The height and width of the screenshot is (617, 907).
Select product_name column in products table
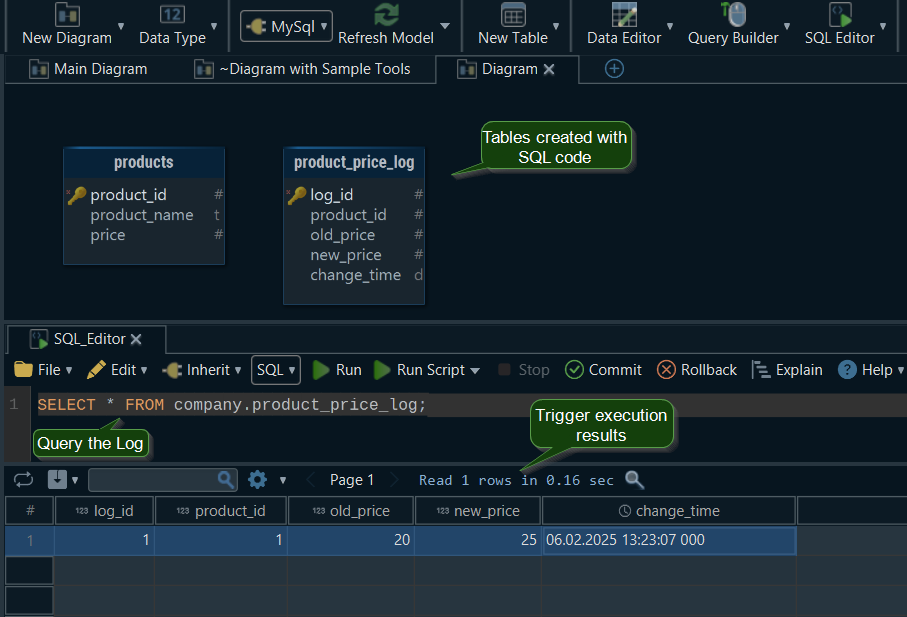click(142, 215)
